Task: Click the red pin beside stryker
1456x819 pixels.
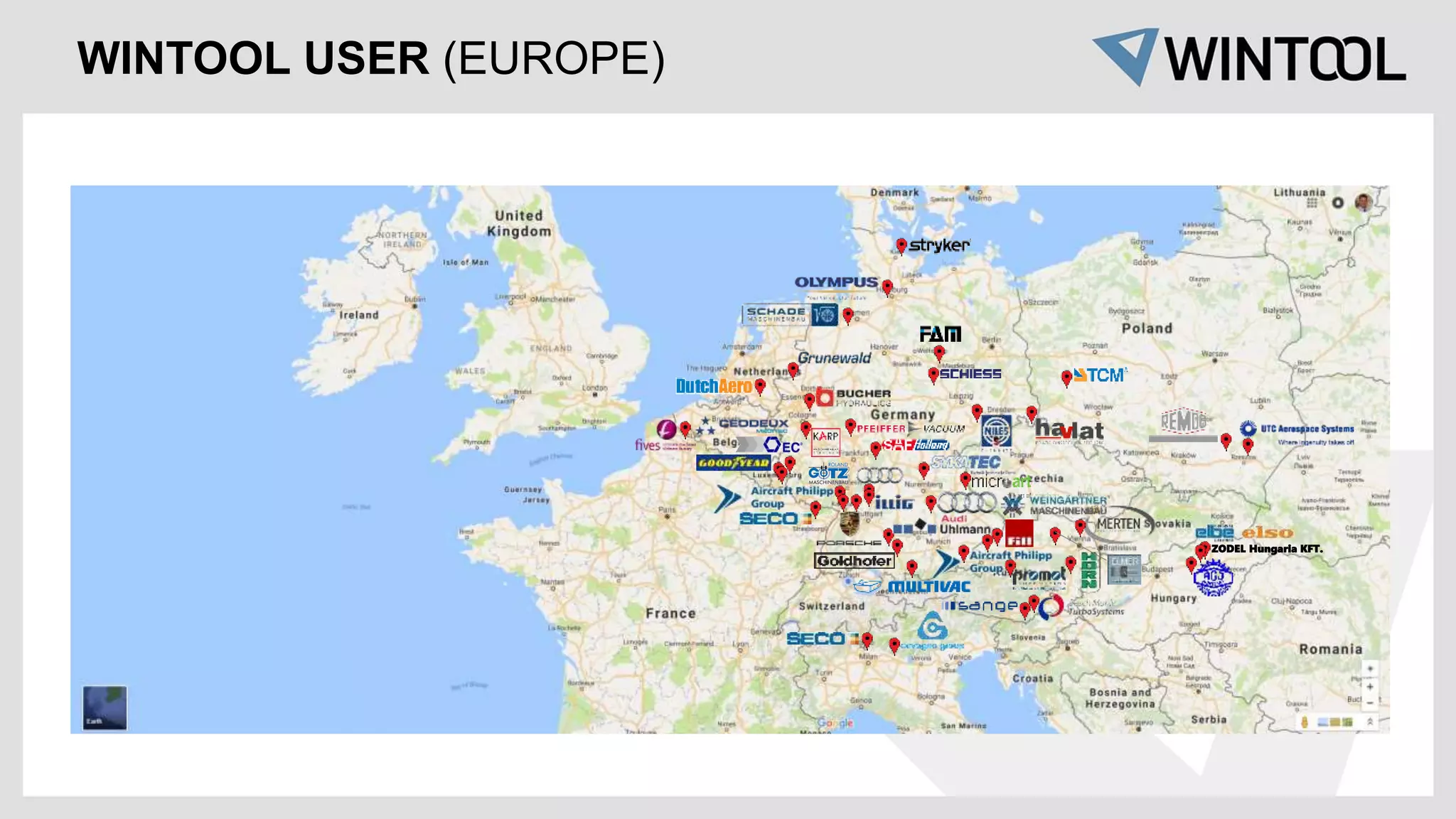Action: (901, 246)
